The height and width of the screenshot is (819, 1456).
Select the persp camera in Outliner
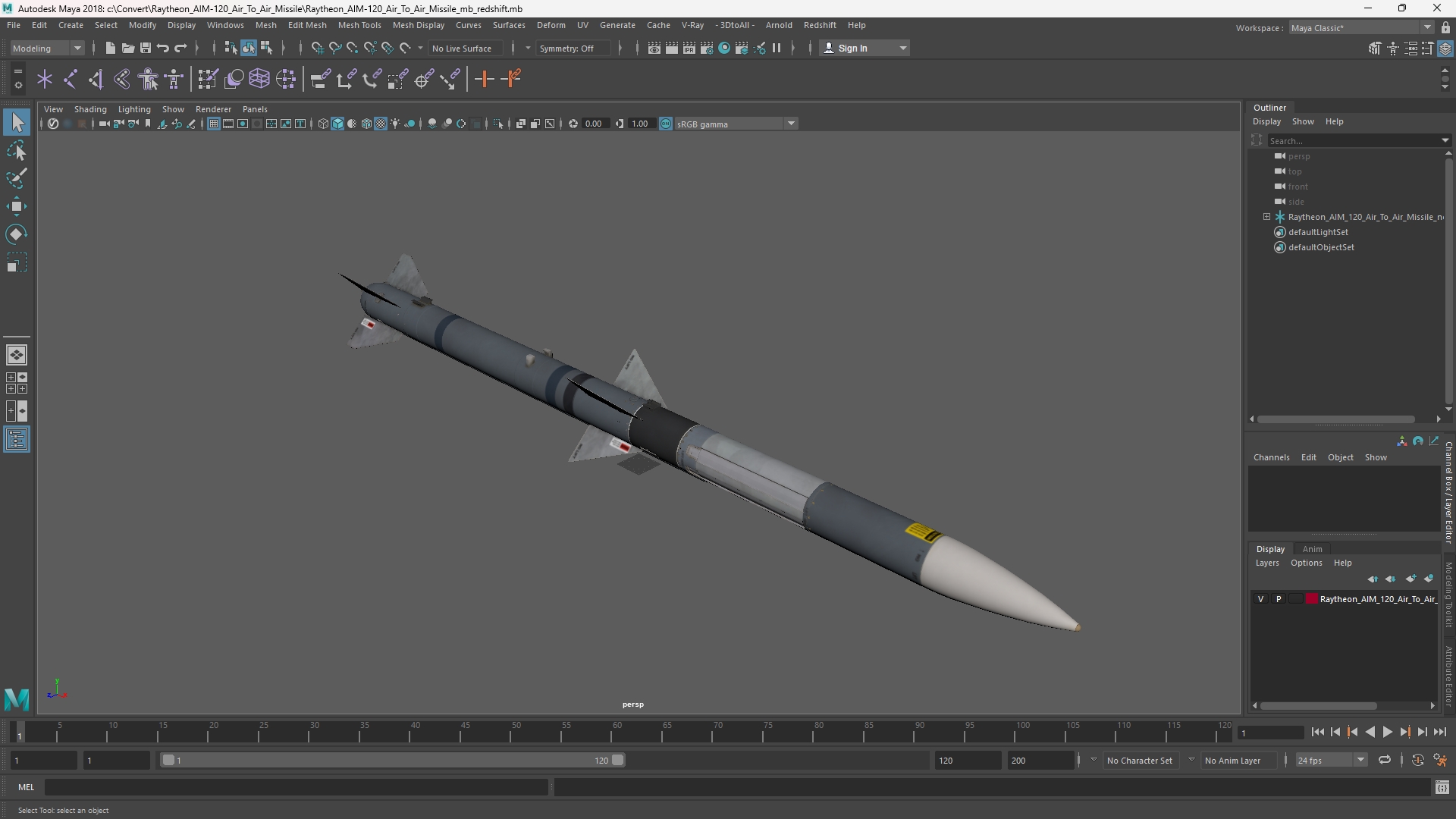pos(1299,156)
